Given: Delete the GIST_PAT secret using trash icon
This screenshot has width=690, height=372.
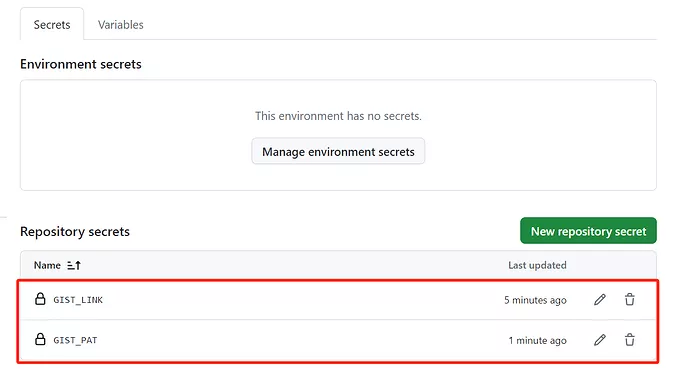Looking at the screenshot, I should click(630, 340).
